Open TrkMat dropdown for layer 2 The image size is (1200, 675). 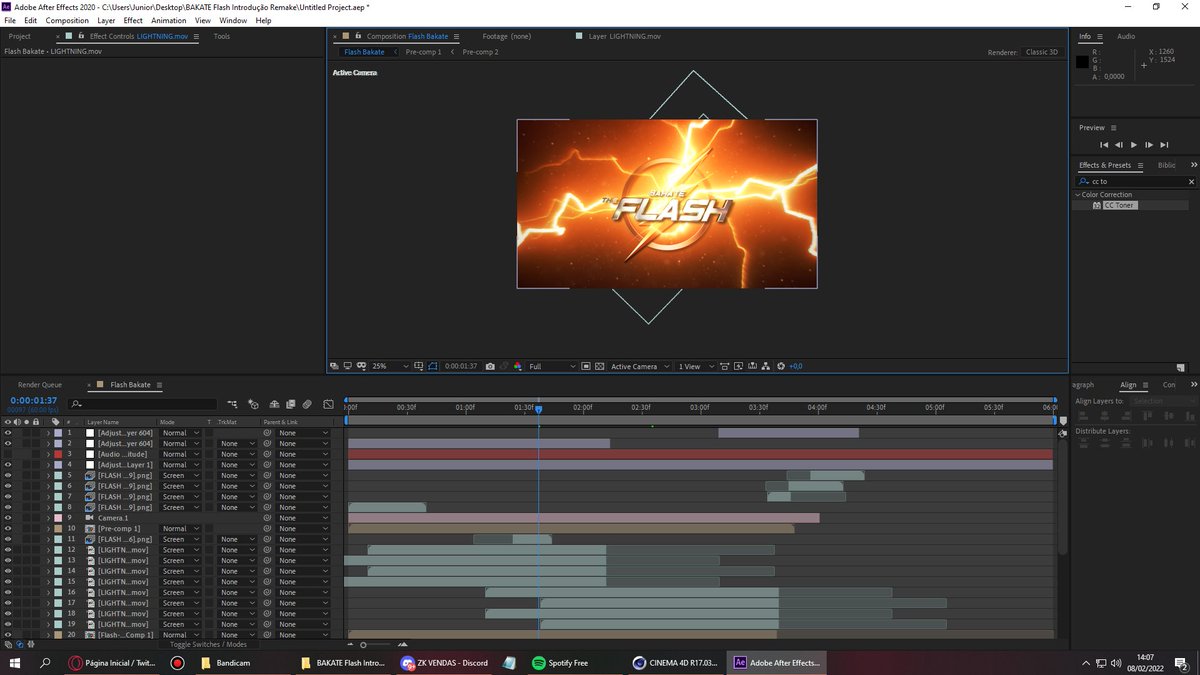point(238,443)
